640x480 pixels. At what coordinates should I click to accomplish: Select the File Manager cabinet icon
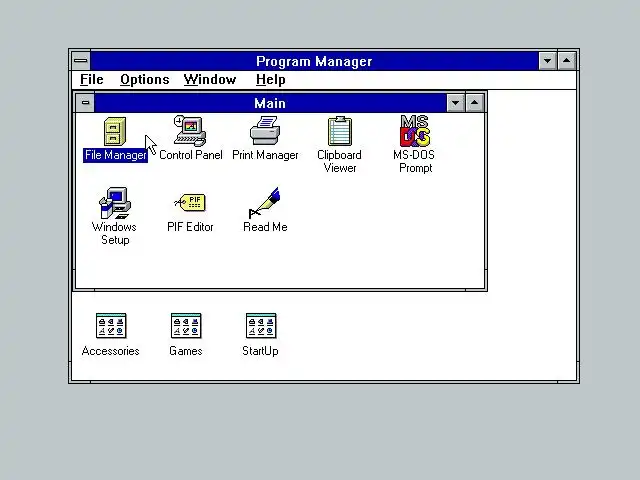coord(115,131)
